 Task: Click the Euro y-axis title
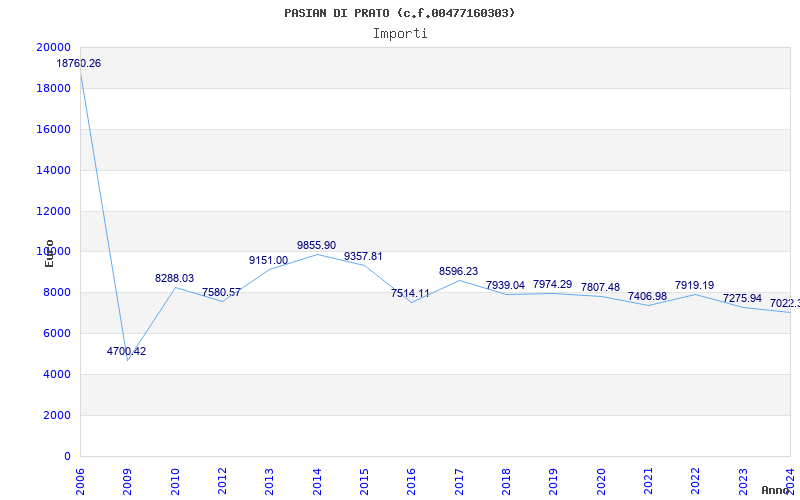click(50, 252)
